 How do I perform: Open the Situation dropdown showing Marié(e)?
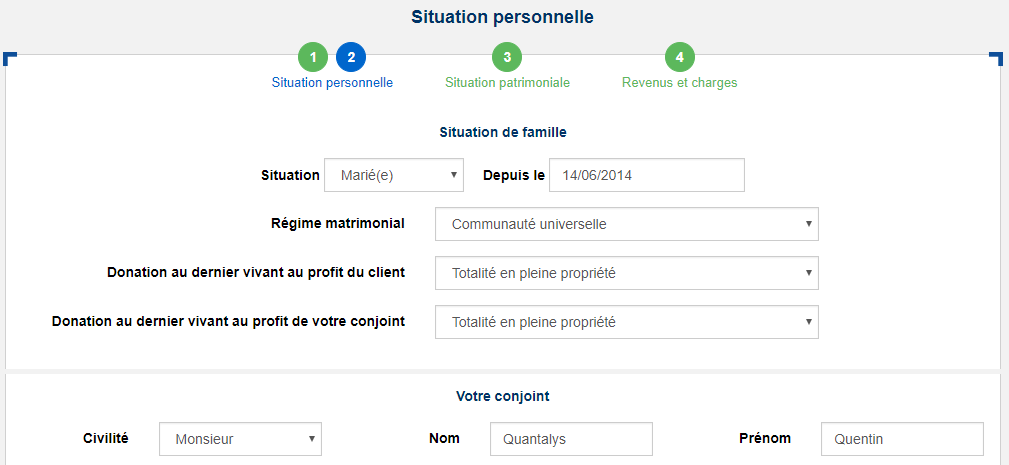click(x=394, y=175)
